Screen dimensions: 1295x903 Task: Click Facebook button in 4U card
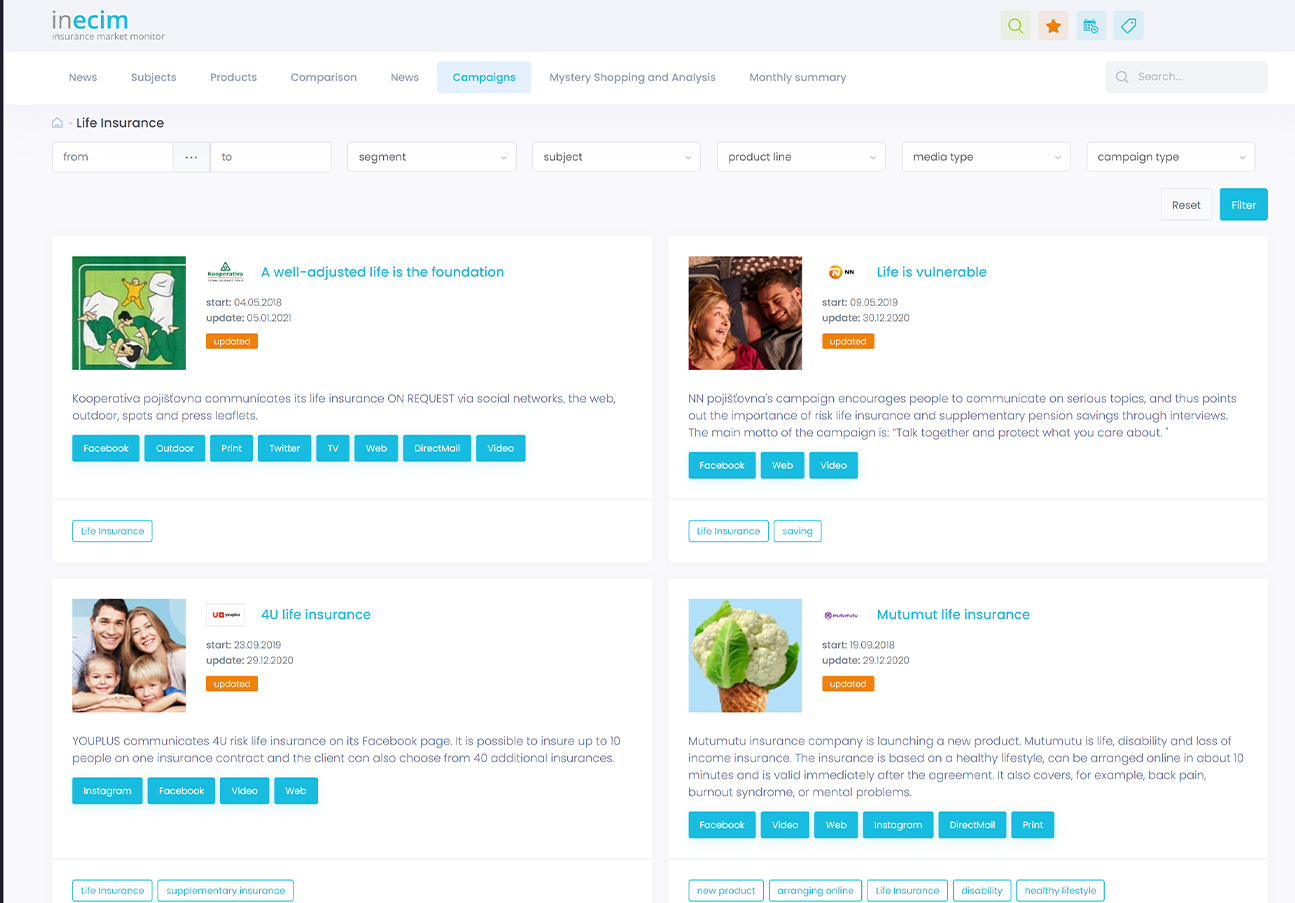click(182, 791)
